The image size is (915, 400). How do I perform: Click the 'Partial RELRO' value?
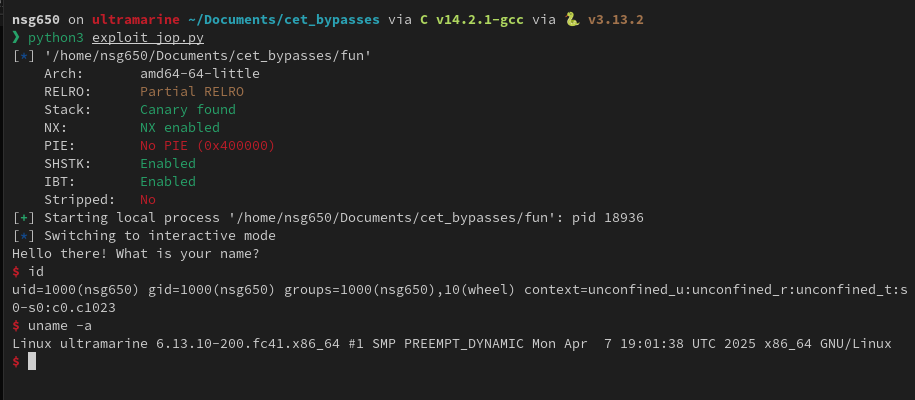click(x=192, y=92)
